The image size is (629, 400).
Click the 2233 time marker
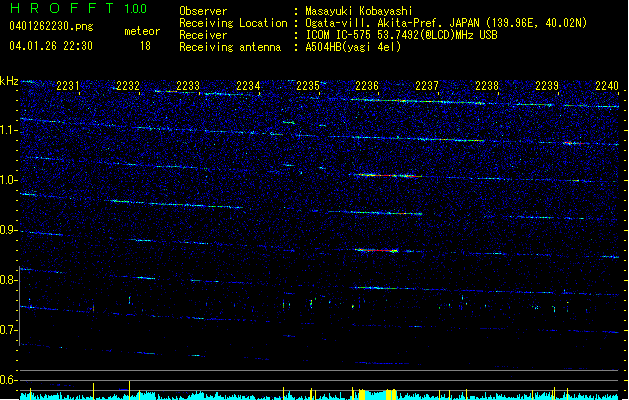(x=188, y=86)
